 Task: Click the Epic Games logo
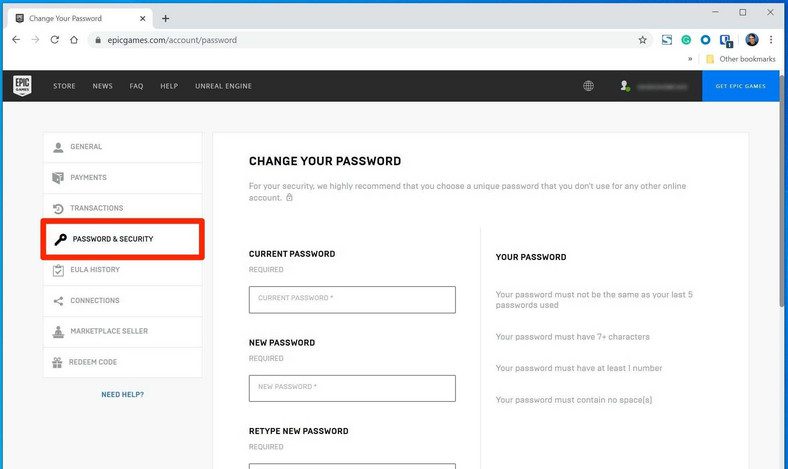(22, 85)
